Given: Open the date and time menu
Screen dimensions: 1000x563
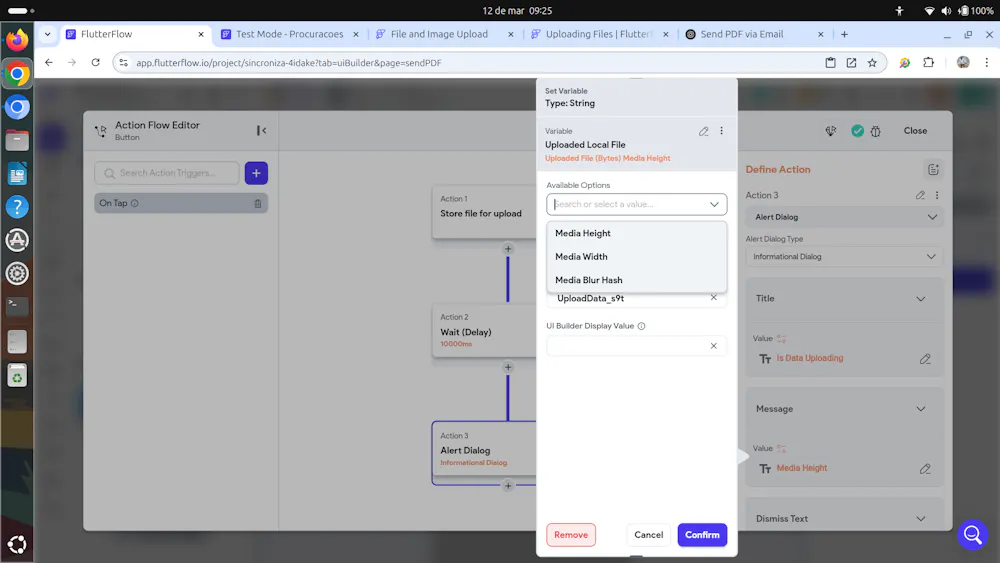Looking at the screenshot, I should [517, 11].
